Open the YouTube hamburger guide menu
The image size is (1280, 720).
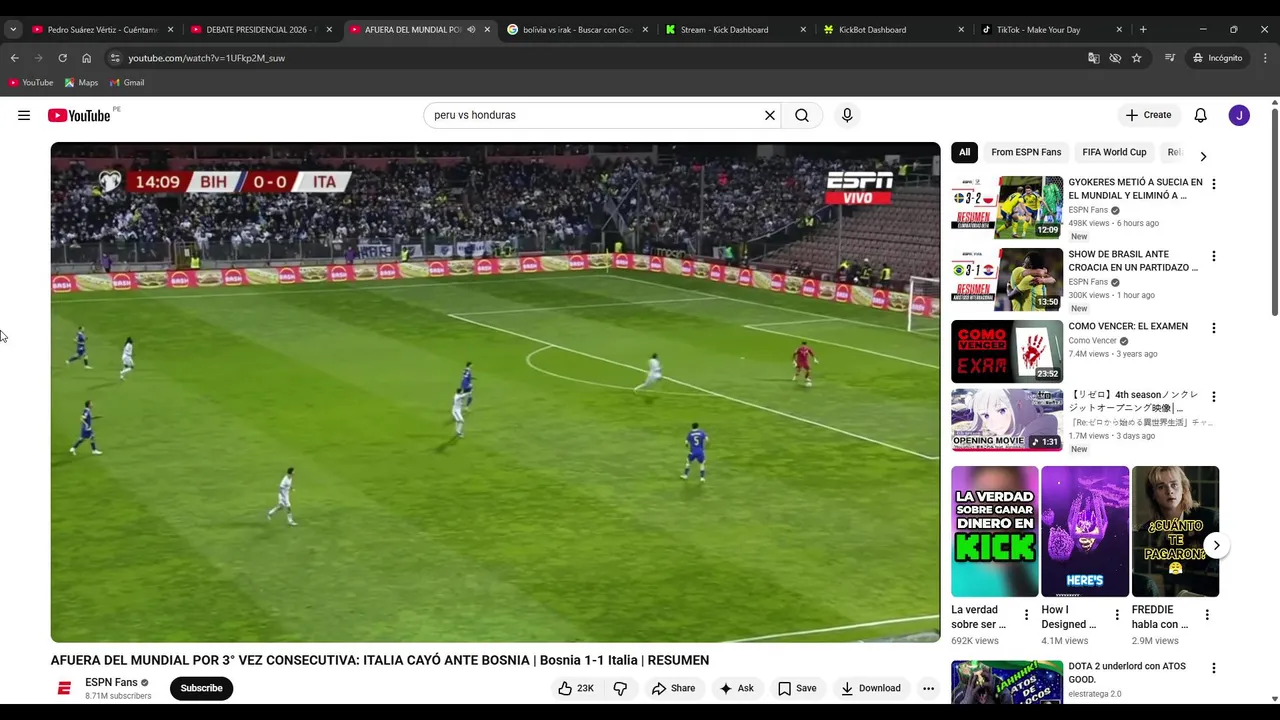(24, 115)
